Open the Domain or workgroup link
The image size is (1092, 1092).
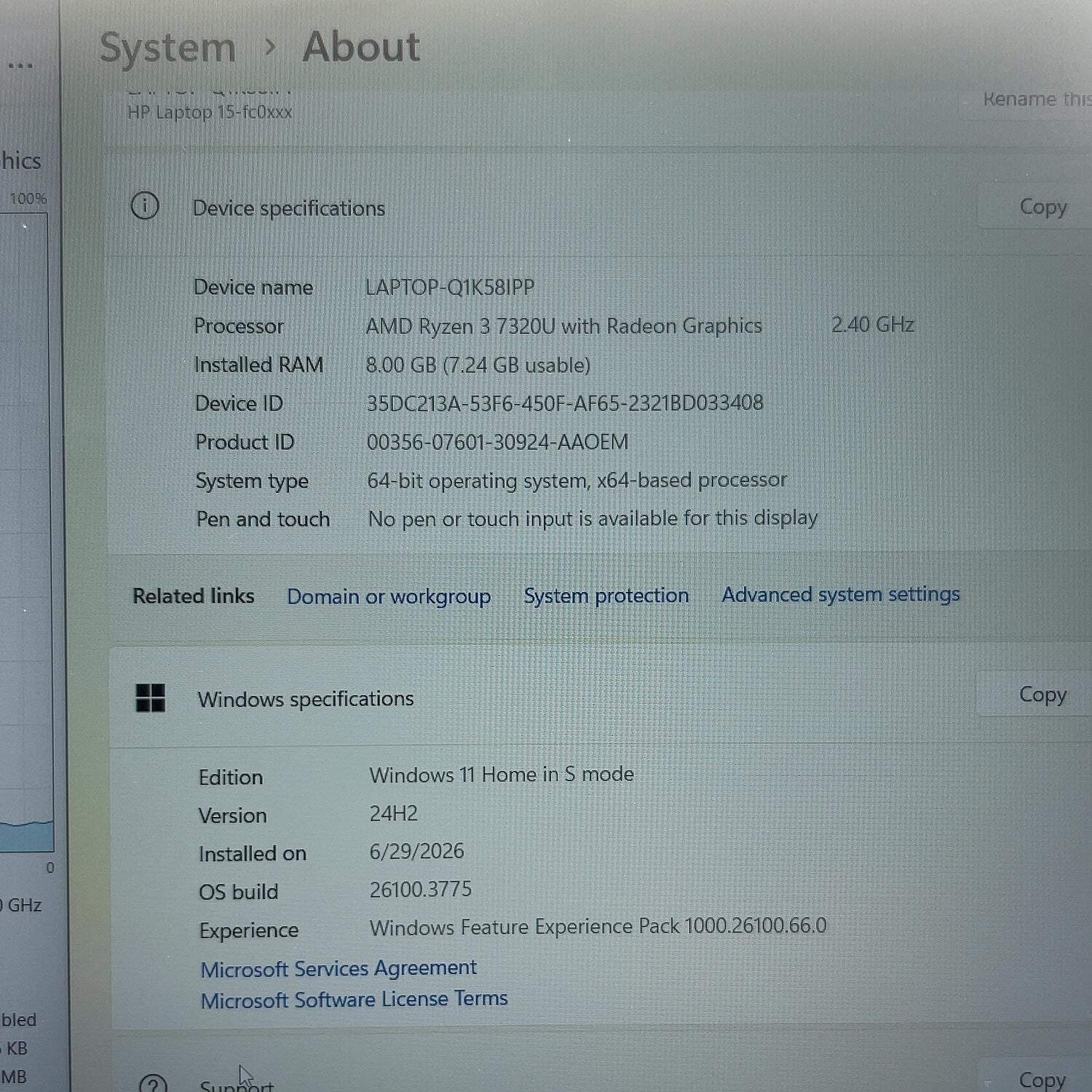tap(389, 596)
